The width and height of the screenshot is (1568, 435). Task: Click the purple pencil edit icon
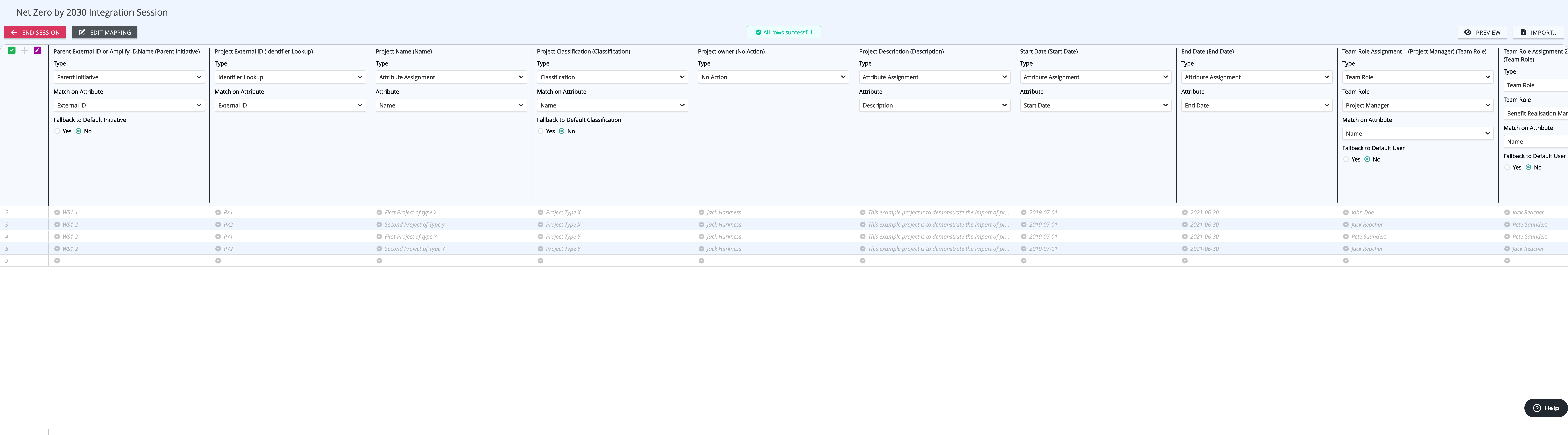(38, 51)
